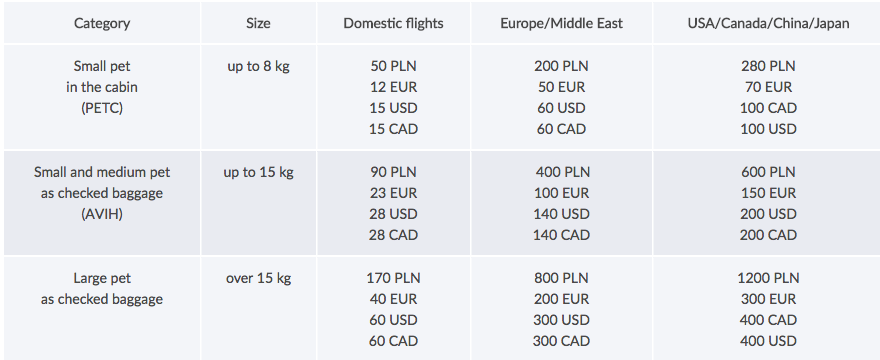
Task: Click the Size column header
Action: tap(258, 24)
